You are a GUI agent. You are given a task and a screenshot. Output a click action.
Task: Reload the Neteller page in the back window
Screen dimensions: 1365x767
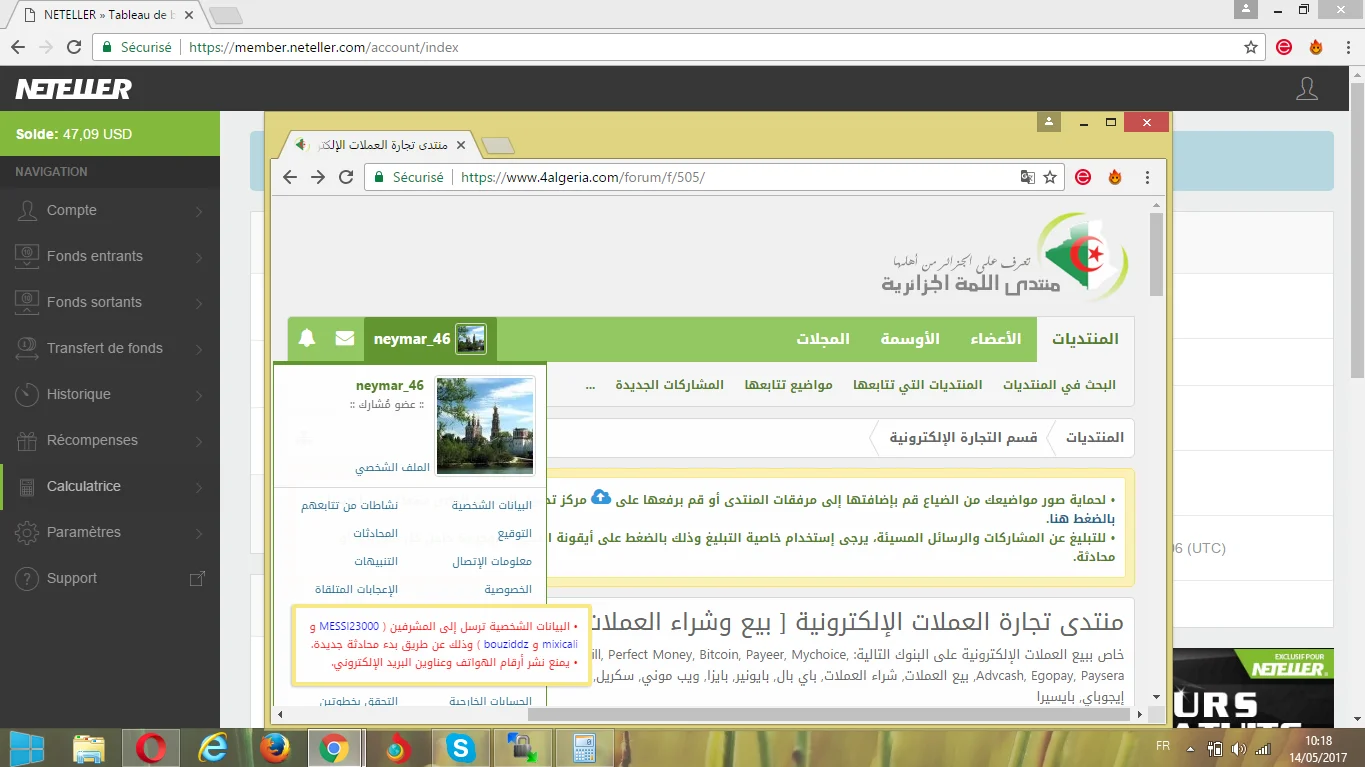point(74,47)
